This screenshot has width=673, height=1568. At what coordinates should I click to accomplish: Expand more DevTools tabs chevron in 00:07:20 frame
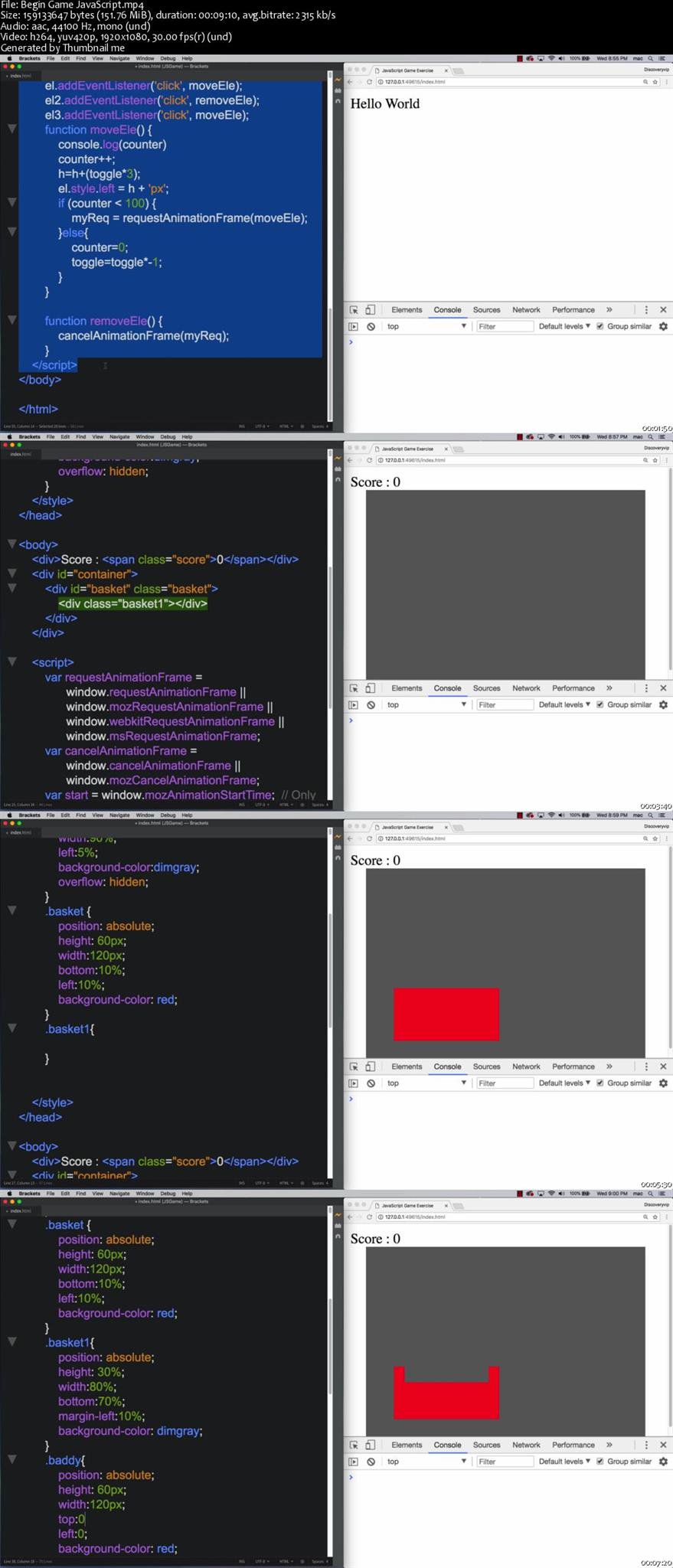609,1445
